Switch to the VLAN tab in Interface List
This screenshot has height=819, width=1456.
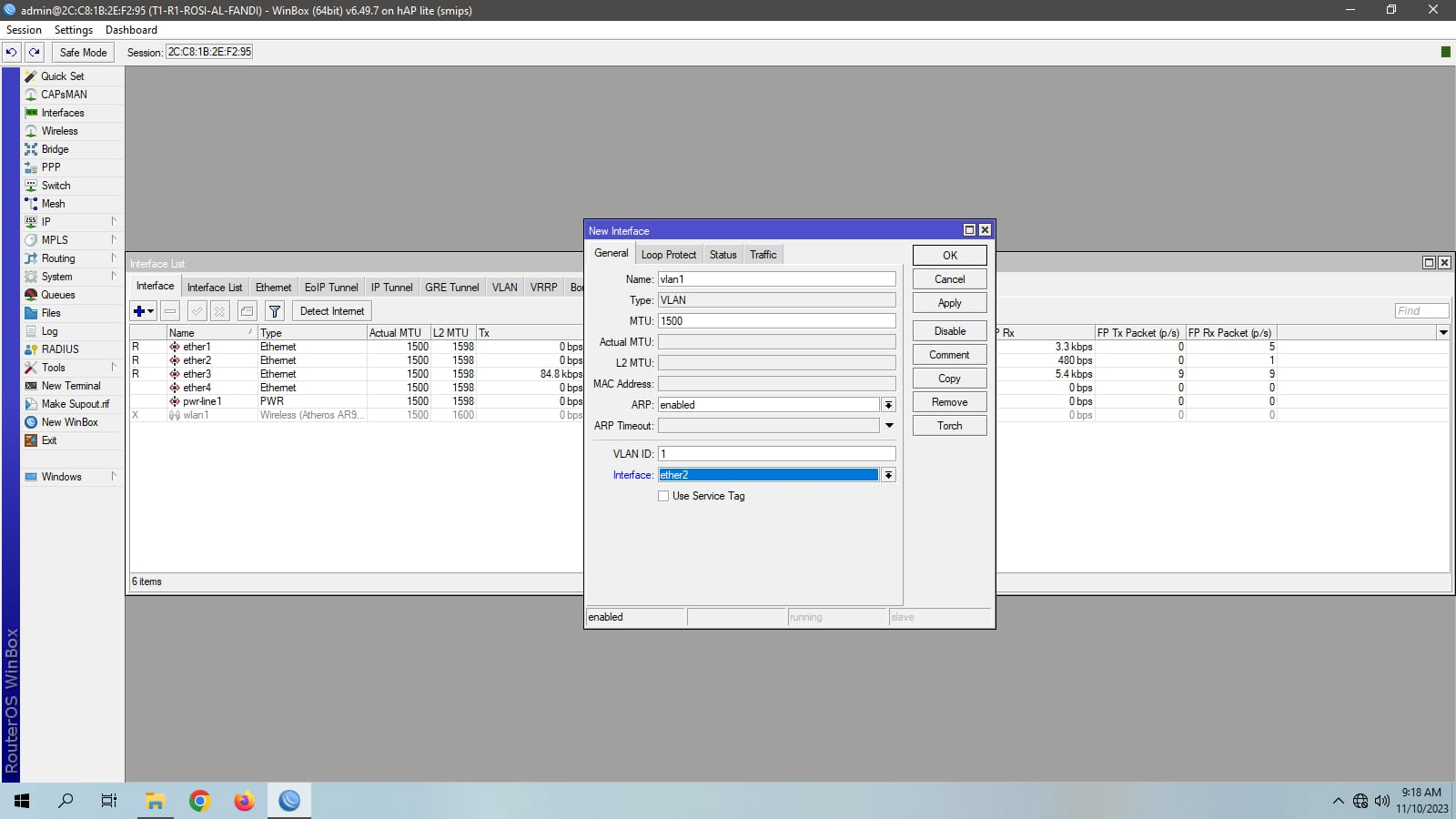(x=505, y=288)
